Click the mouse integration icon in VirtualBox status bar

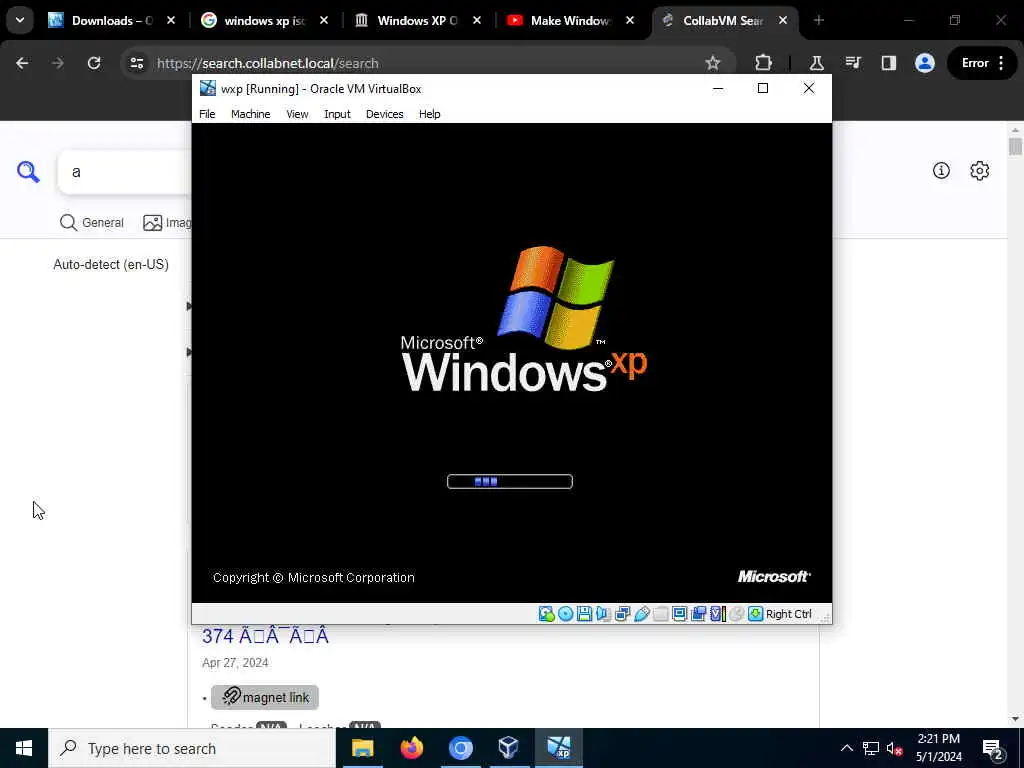coord(737,614)
